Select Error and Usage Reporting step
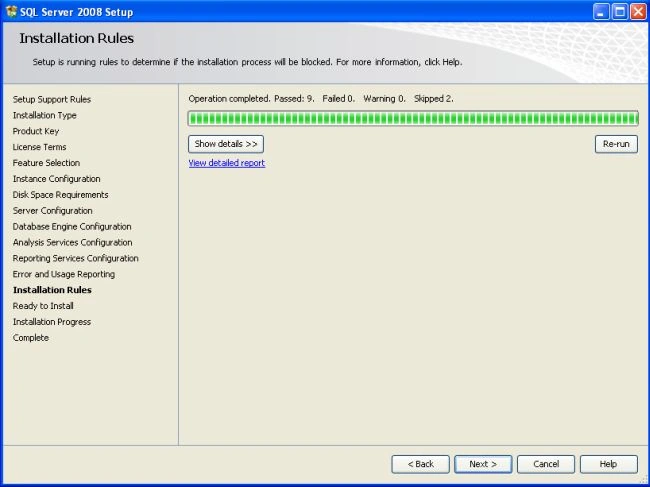 pyautogui.click(x=64, y=274)
